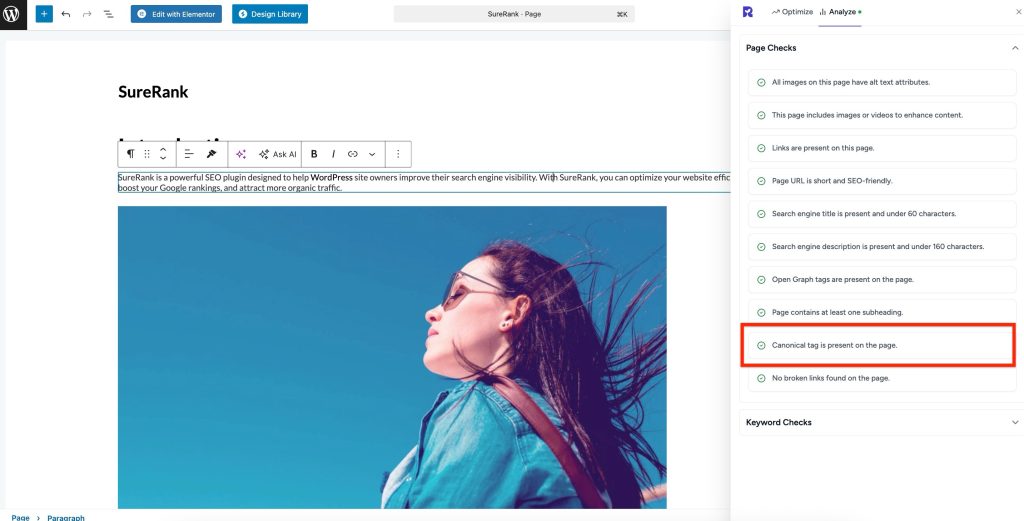Viewport: 1024px width, 521px height.
Task: Click the SureRank - Page command bar
Action: 514,14
